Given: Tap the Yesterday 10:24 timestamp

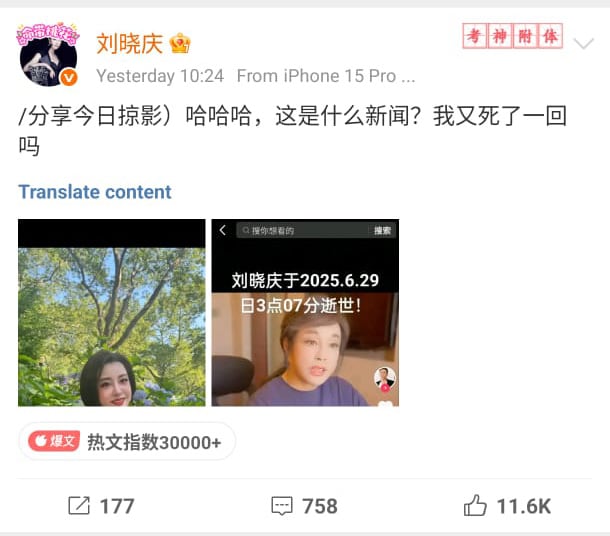Looking at the screenshot, I should click(160, 76).
